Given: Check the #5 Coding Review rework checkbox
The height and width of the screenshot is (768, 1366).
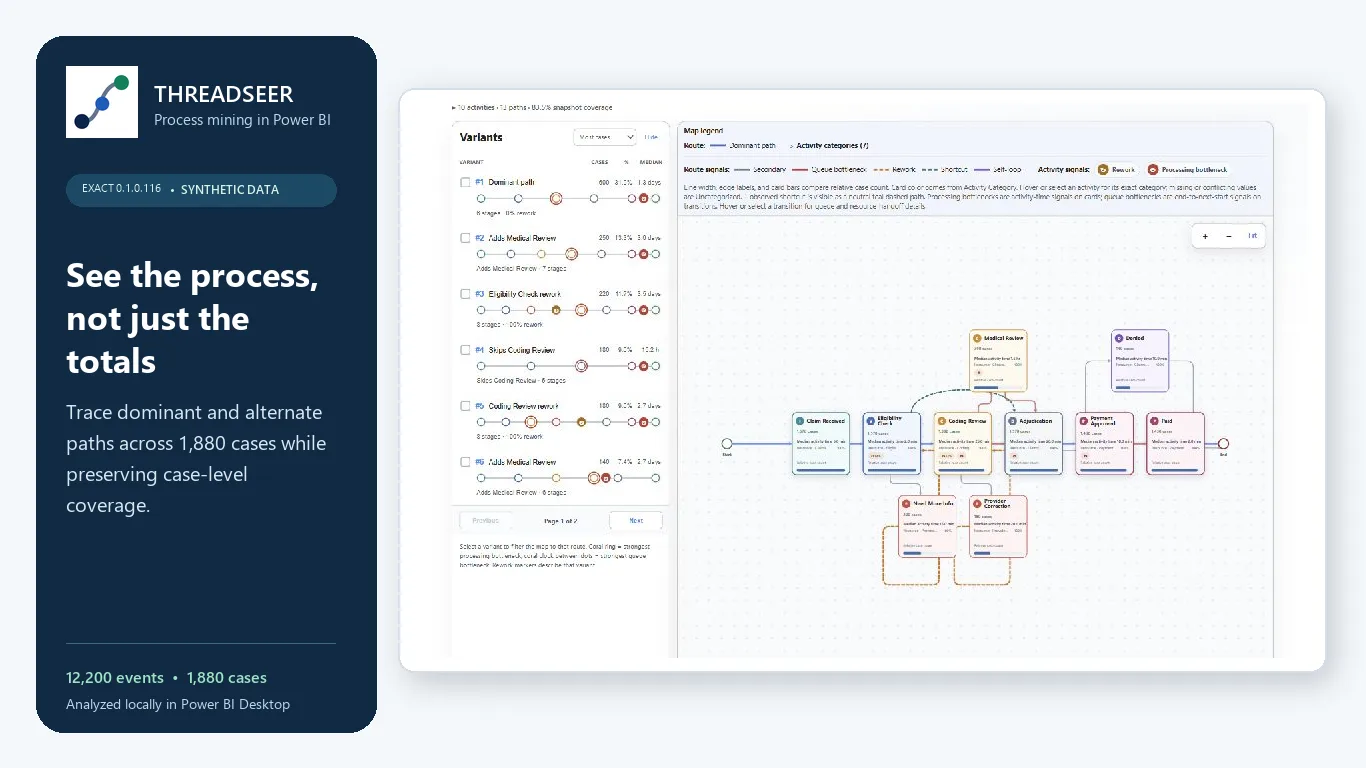Looking at the screenshot, I should 465,406.
